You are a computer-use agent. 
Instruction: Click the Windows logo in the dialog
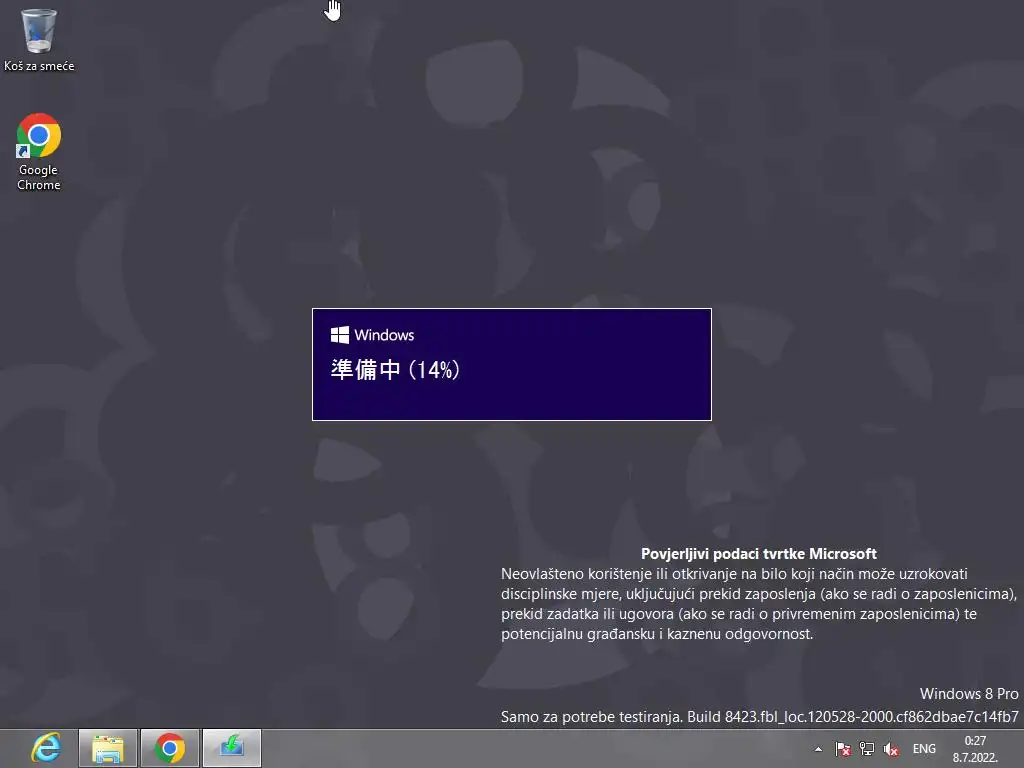point(340,335)
